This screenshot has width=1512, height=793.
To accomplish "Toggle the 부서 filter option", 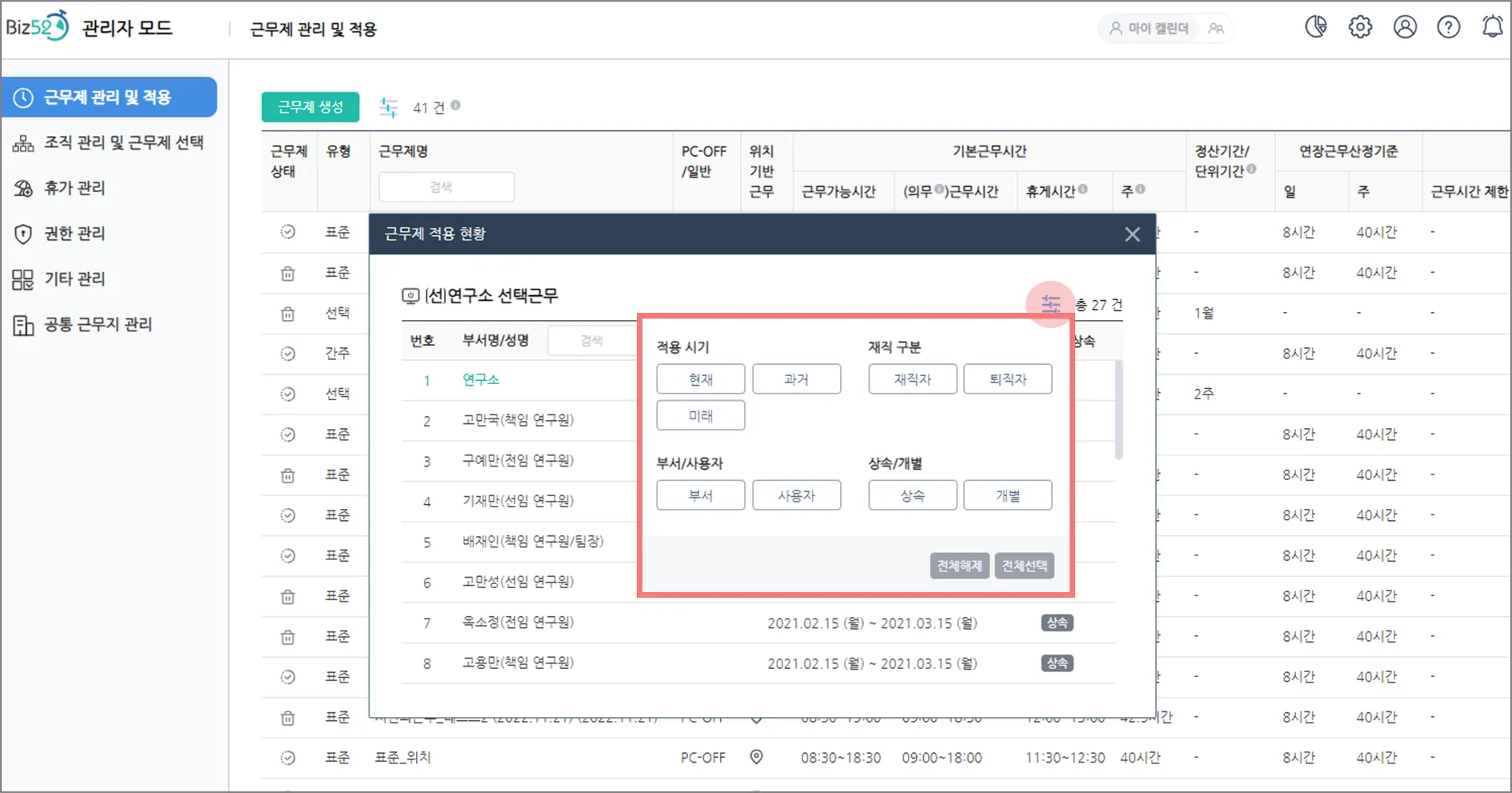I will click(x=701, y=495).
